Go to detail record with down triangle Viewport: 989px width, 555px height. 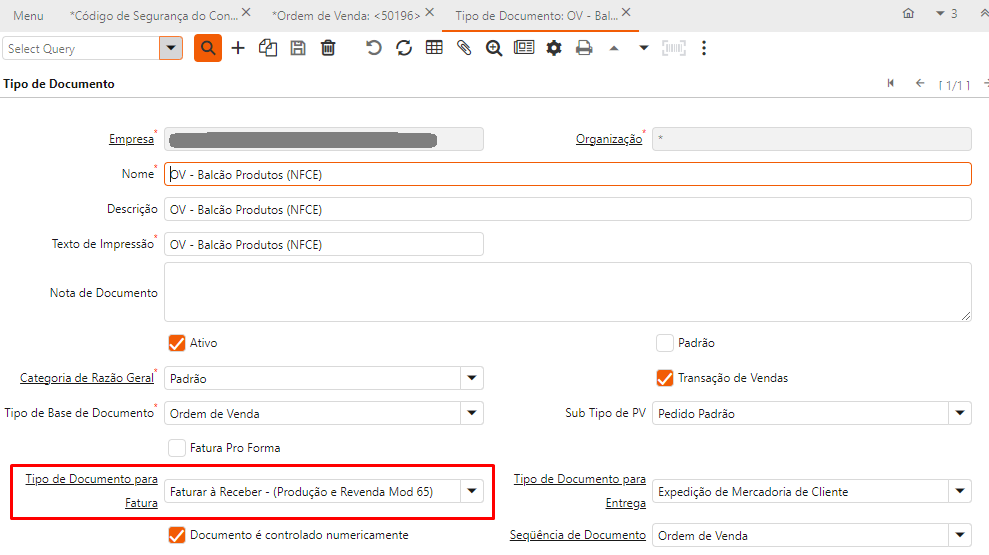click(x=643, y=48)
